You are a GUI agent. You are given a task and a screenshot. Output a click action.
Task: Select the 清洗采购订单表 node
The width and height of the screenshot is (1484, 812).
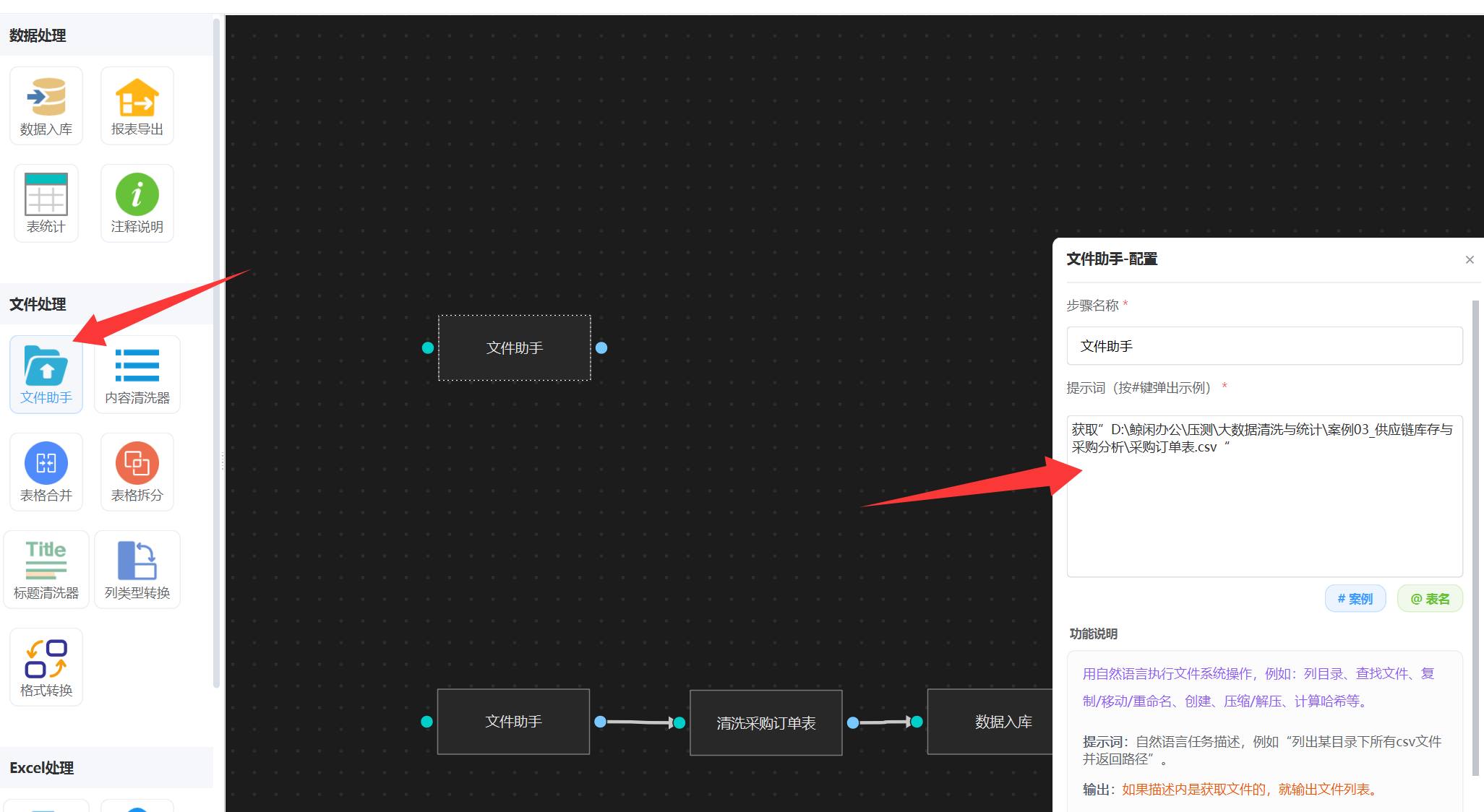click(x=766, y=723)
